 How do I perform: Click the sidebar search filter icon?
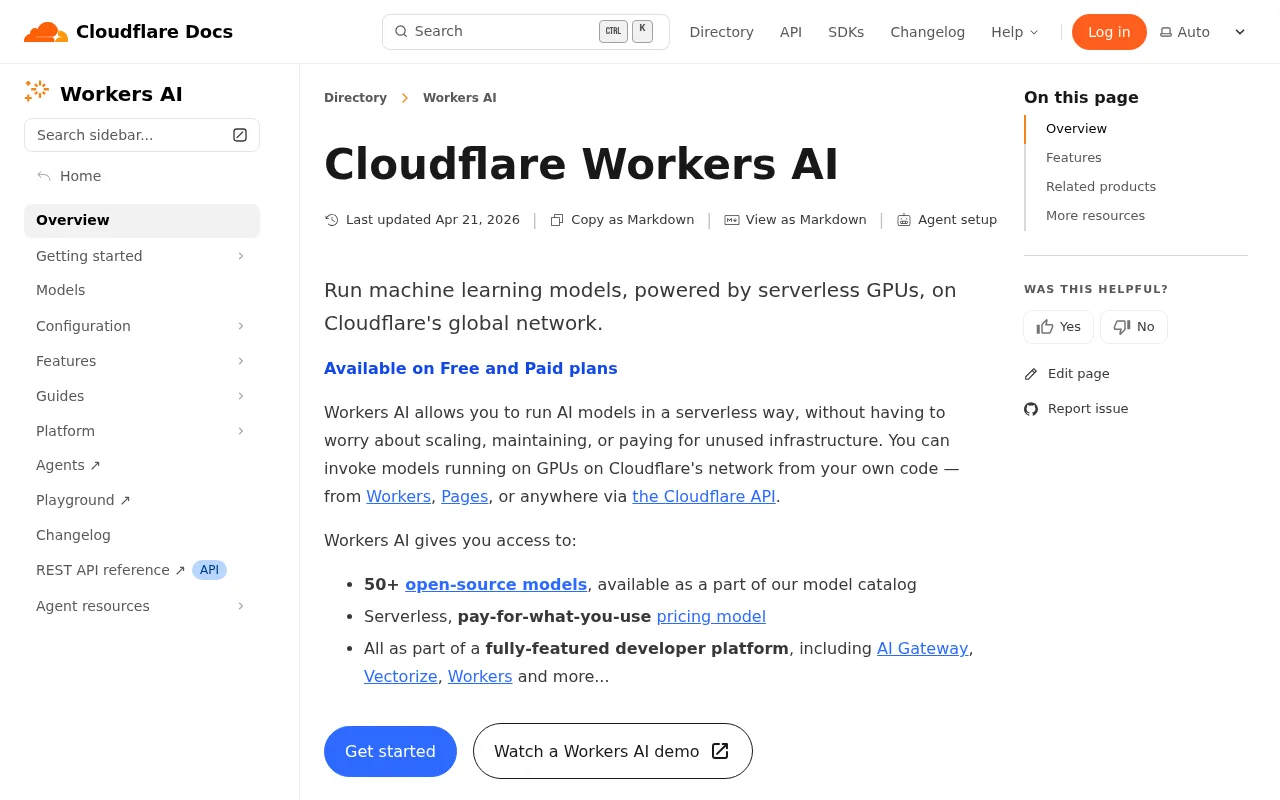pyautogui.click(x=240, y=135)
